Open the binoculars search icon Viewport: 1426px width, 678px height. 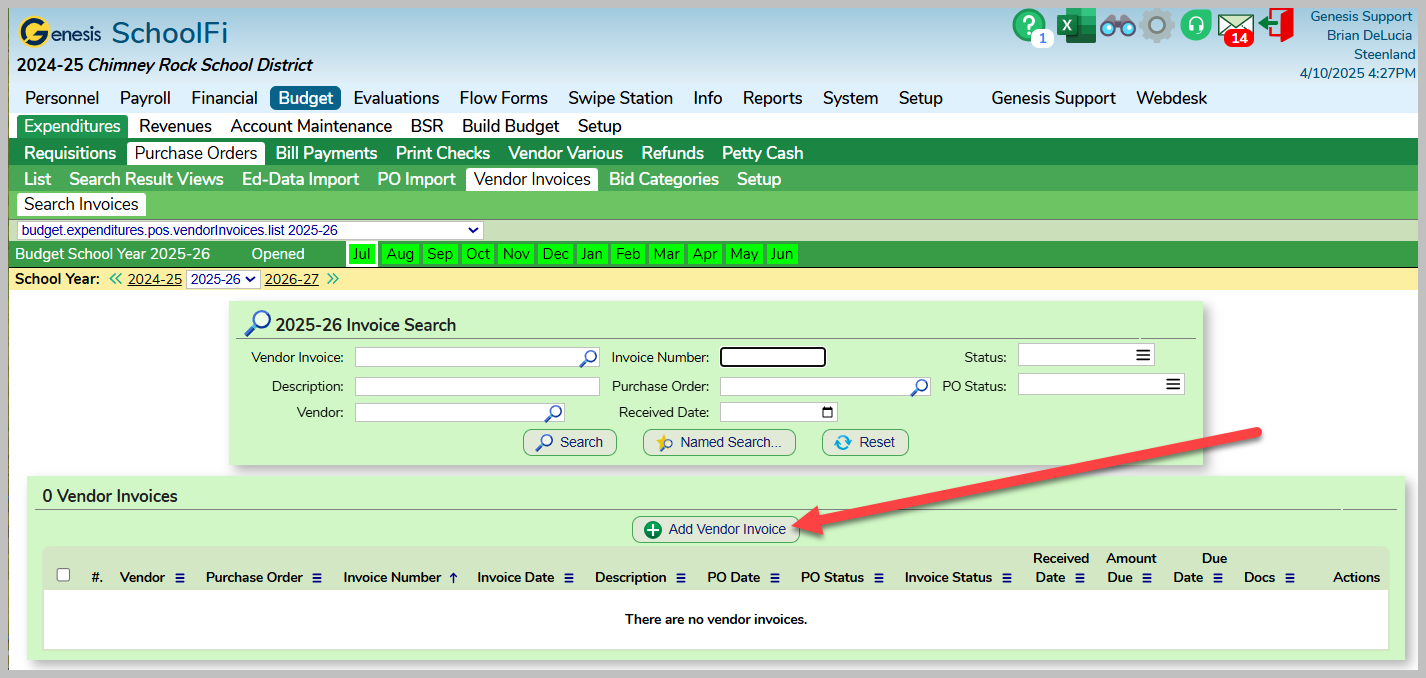coord(1117,27)
